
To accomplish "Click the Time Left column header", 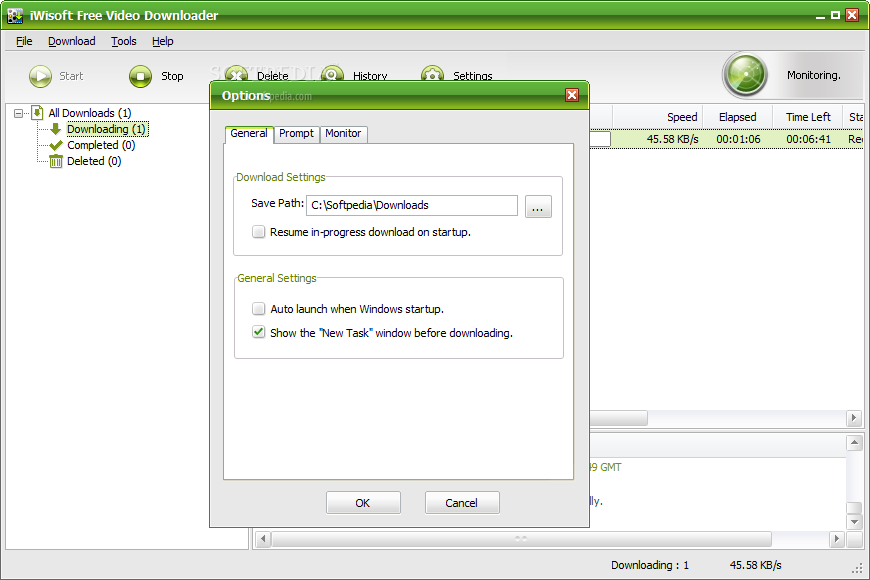I will click(808, 117).
